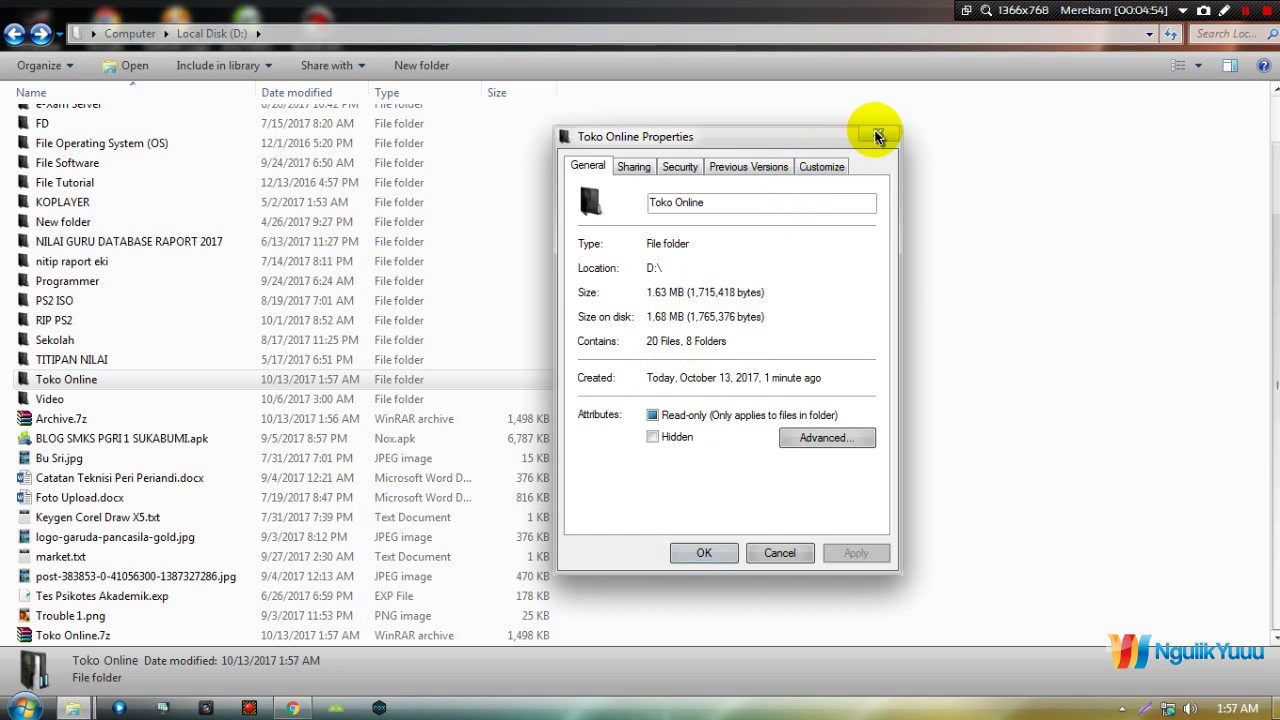
Task: Take a screenshot with the recorder camera icon
Action: 1204,10
